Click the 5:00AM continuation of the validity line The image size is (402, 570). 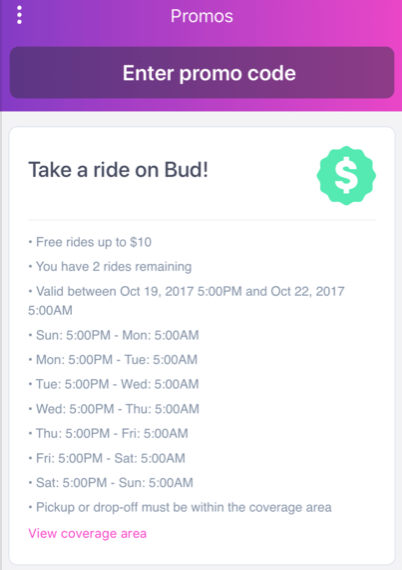coord(50,310)
